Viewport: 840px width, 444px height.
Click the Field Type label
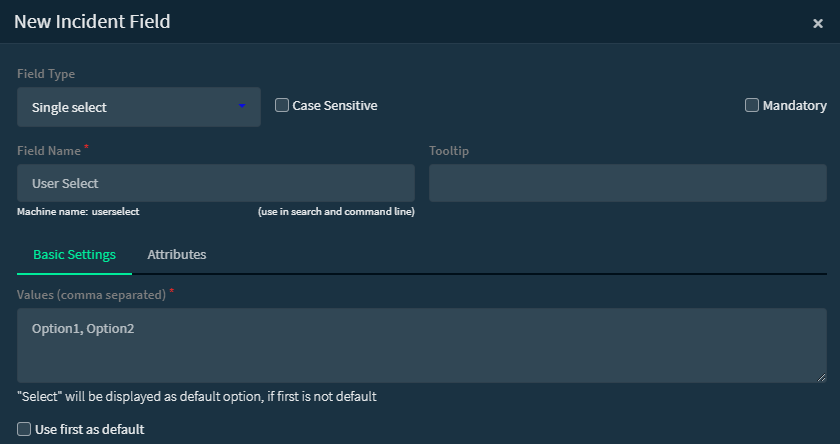(x=46, y=74)
